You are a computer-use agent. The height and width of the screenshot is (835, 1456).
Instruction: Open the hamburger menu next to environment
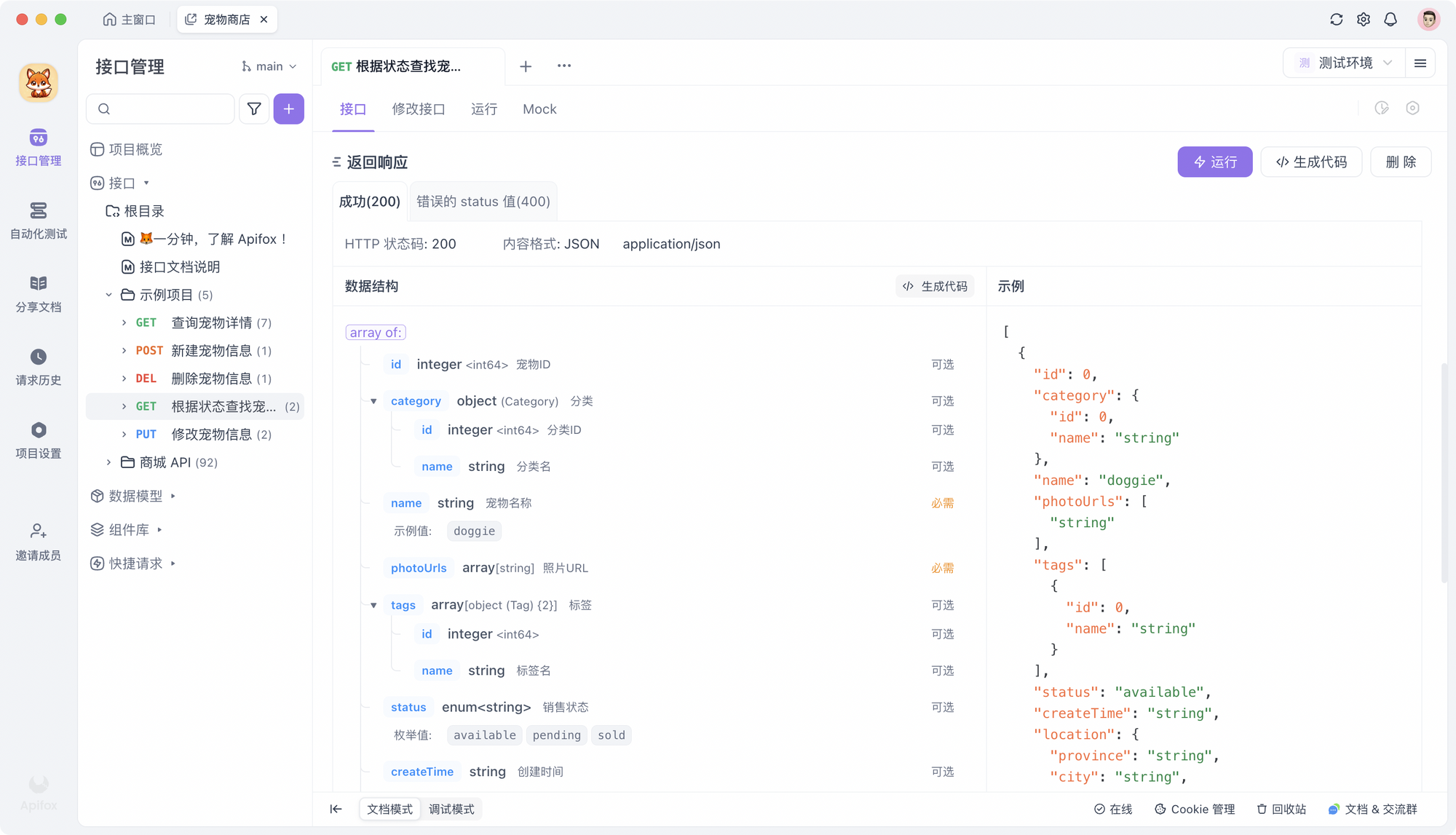[1420, 63]
